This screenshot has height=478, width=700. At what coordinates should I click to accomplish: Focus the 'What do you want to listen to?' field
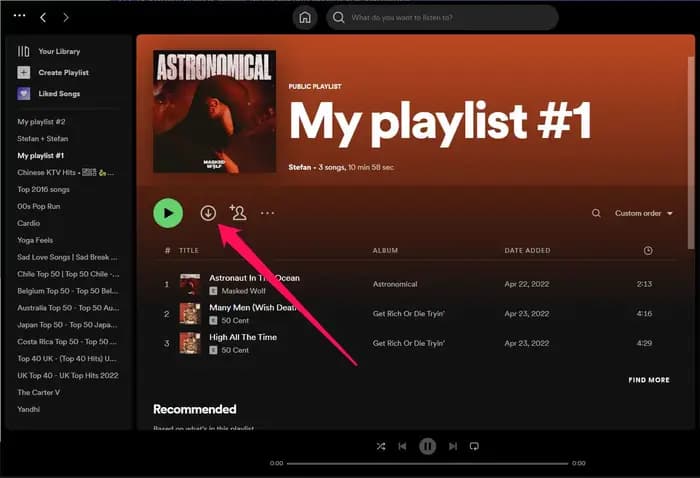coord(442,17)
